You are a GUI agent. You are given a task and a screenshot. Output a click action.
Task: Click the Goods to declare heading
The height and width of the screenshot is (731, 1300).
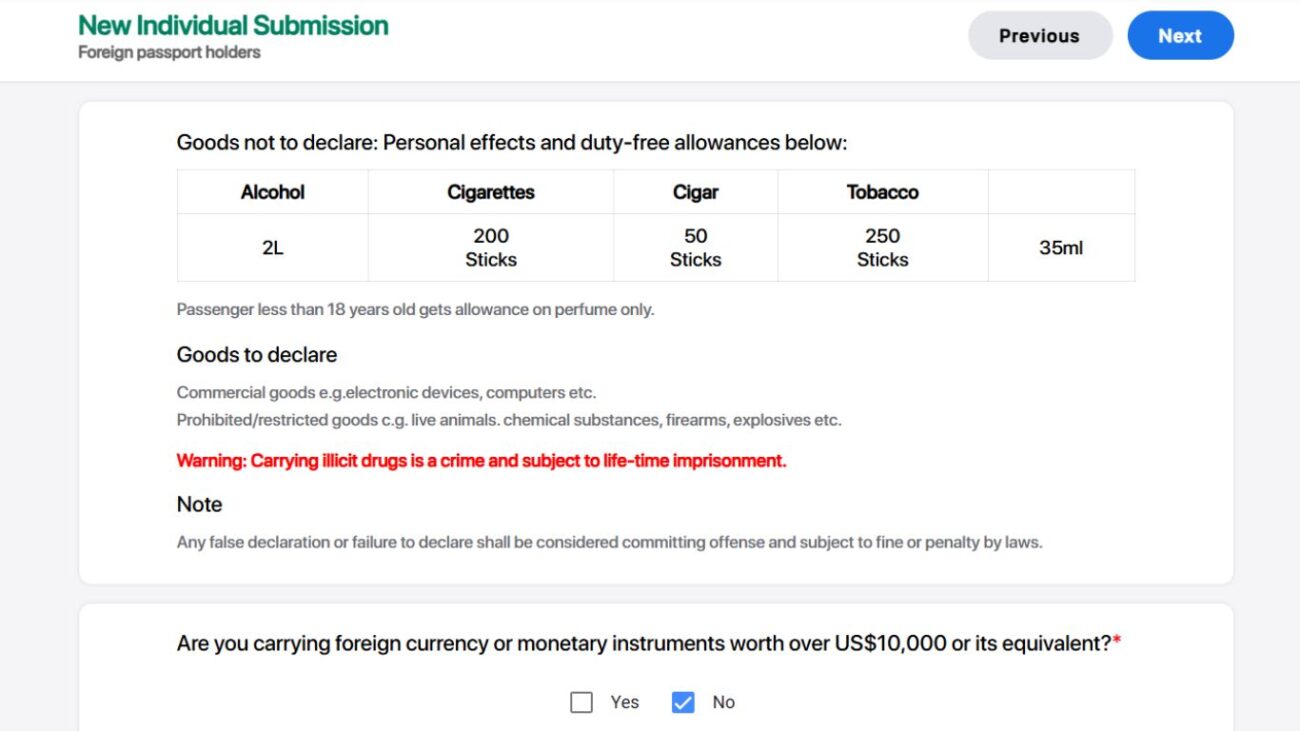(x=257, y=355)
